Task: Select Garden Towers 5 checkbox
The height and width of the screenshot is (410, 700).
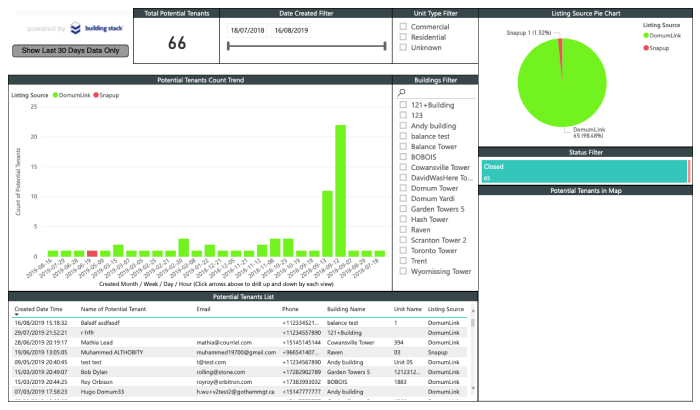Action: tap(403, 209)
